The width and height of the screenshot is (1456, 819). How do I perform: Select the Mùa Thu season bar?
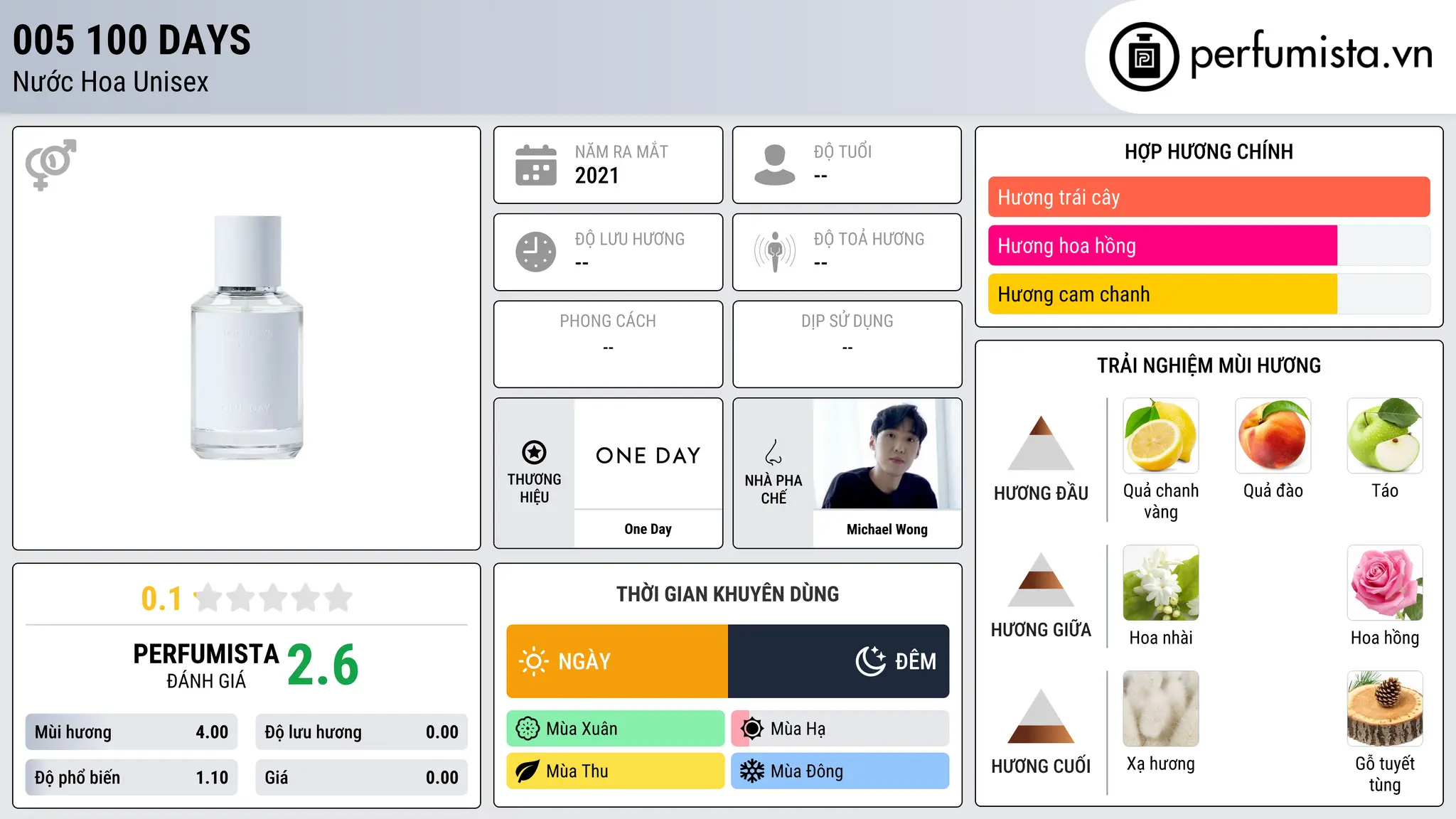(x=616, y=771)
